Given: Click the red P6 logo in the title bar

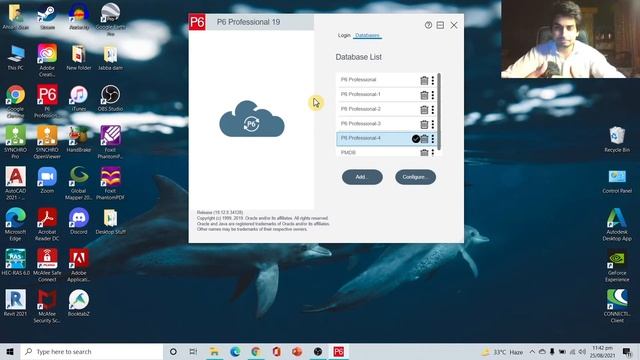Looking at the screenshot, I should pyautogui.click(x=197, y=22).
